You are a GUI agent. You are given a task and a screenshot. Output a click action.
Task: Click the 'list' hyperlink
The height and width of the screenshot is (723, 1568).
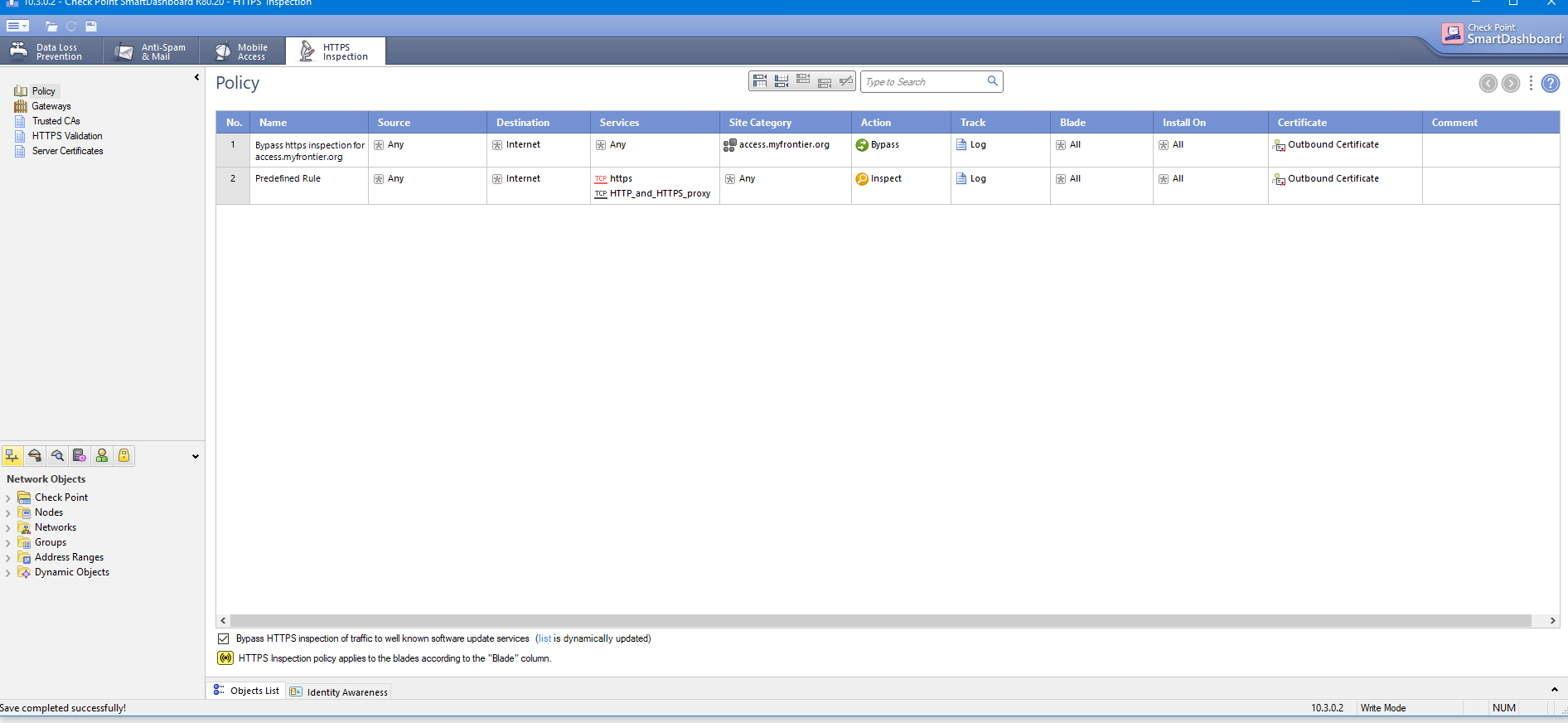coord(544,639)
